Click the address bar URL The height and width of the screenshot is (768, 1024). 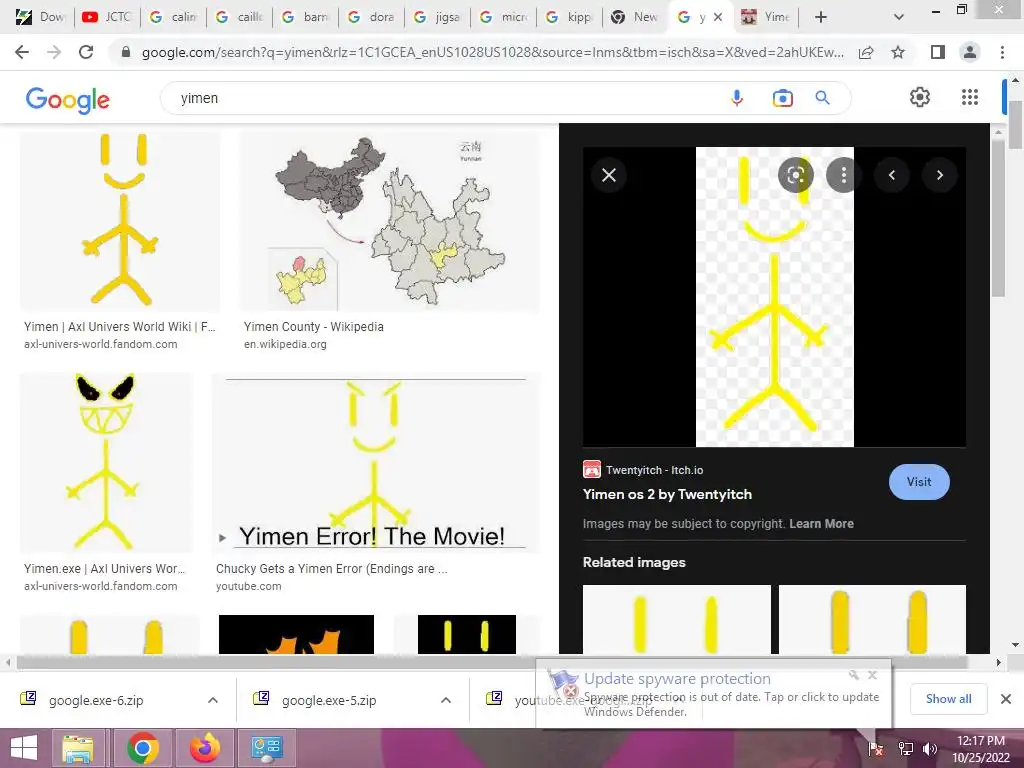(492, 52)
